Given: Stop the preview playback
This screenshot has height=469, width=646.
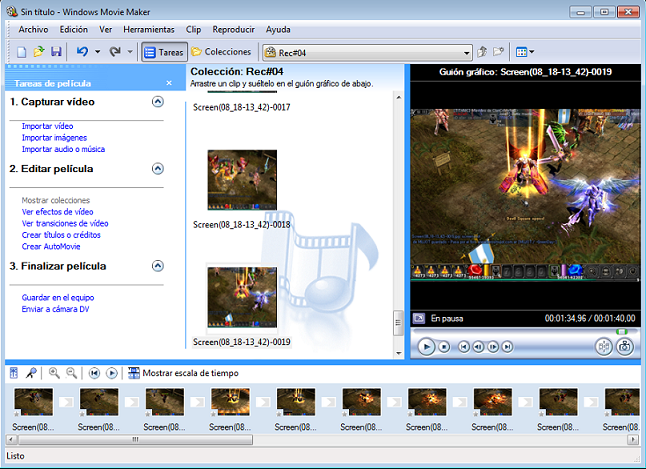Looking at the screenshot, I should tap(444, 347).
